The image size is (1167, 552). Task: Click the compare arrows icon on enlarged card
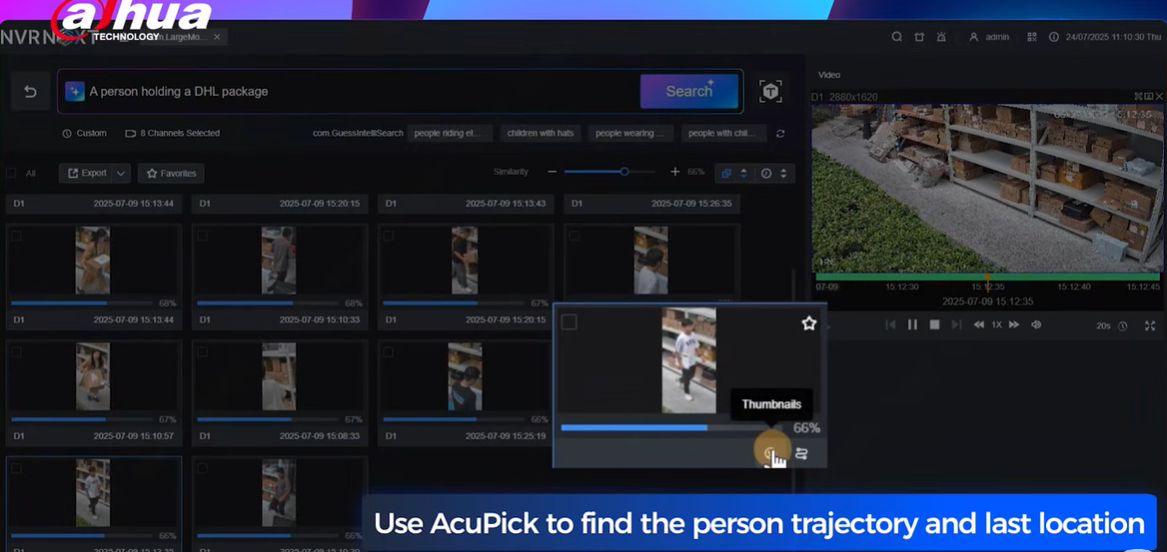click(x=802, y=453)
